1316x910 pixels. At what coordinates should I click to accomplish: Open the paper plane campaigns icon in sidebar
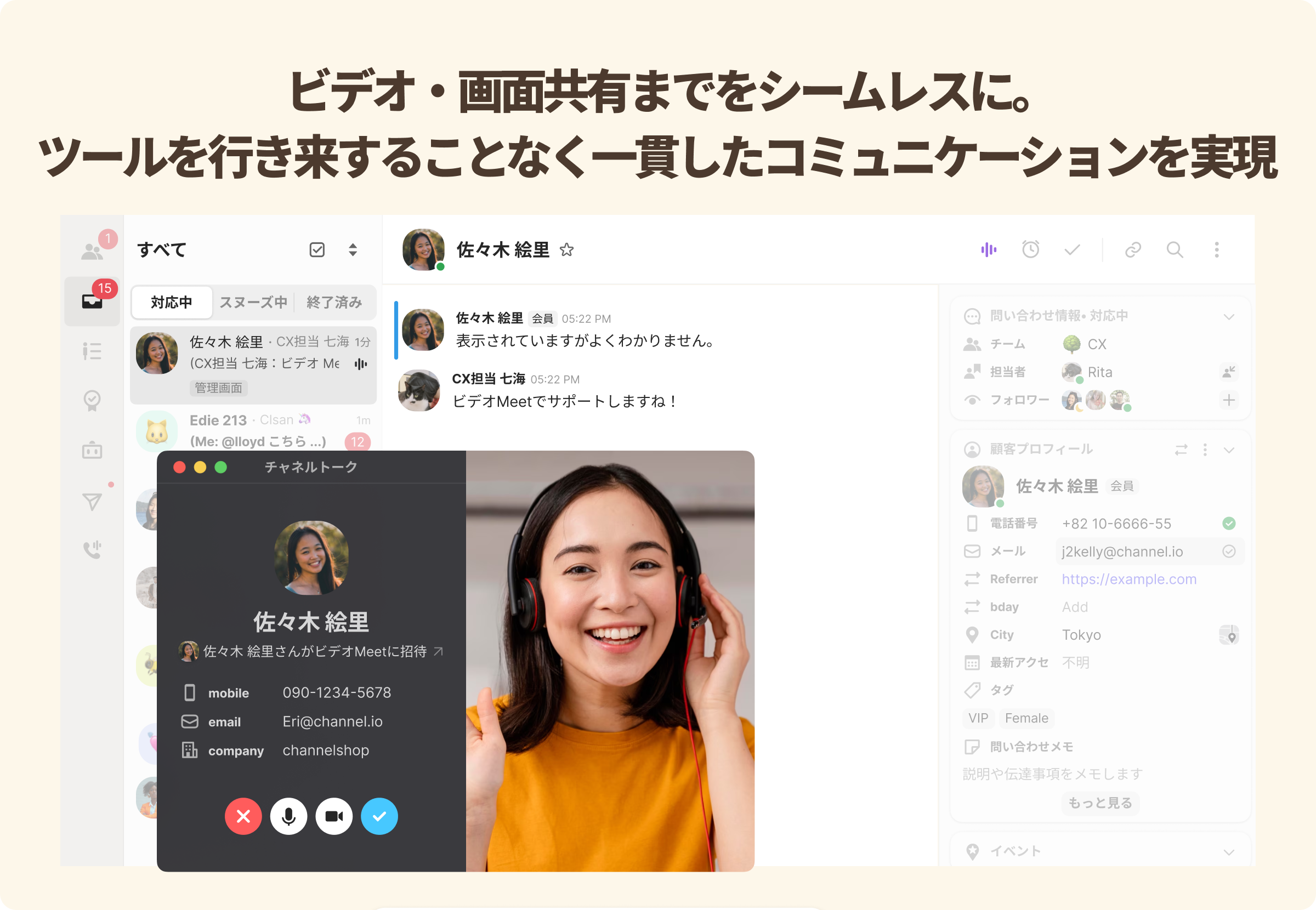pyautogui.click(x=92, y=502)
